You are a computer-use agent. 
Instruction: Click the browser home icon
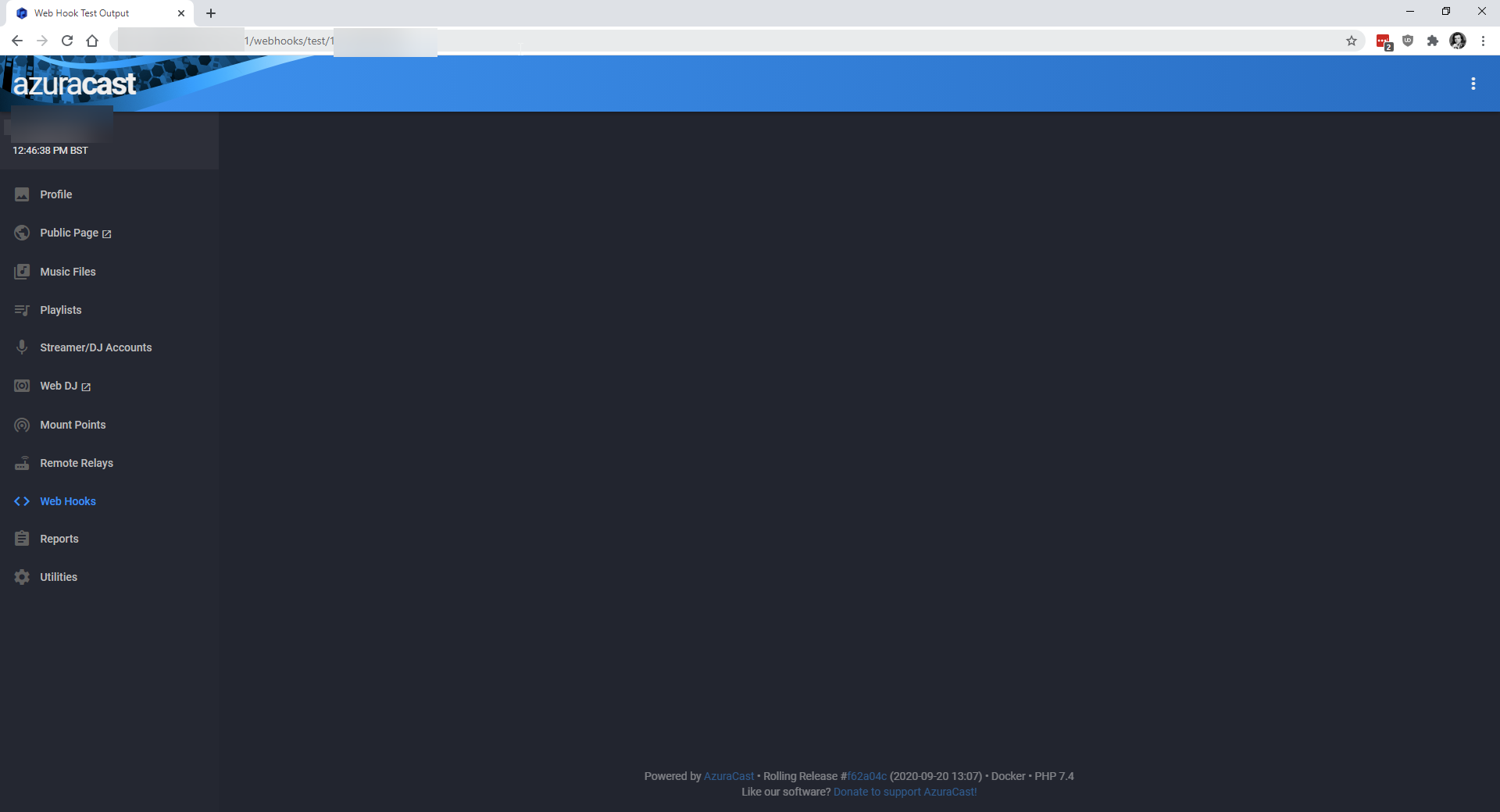click(92, 41)
